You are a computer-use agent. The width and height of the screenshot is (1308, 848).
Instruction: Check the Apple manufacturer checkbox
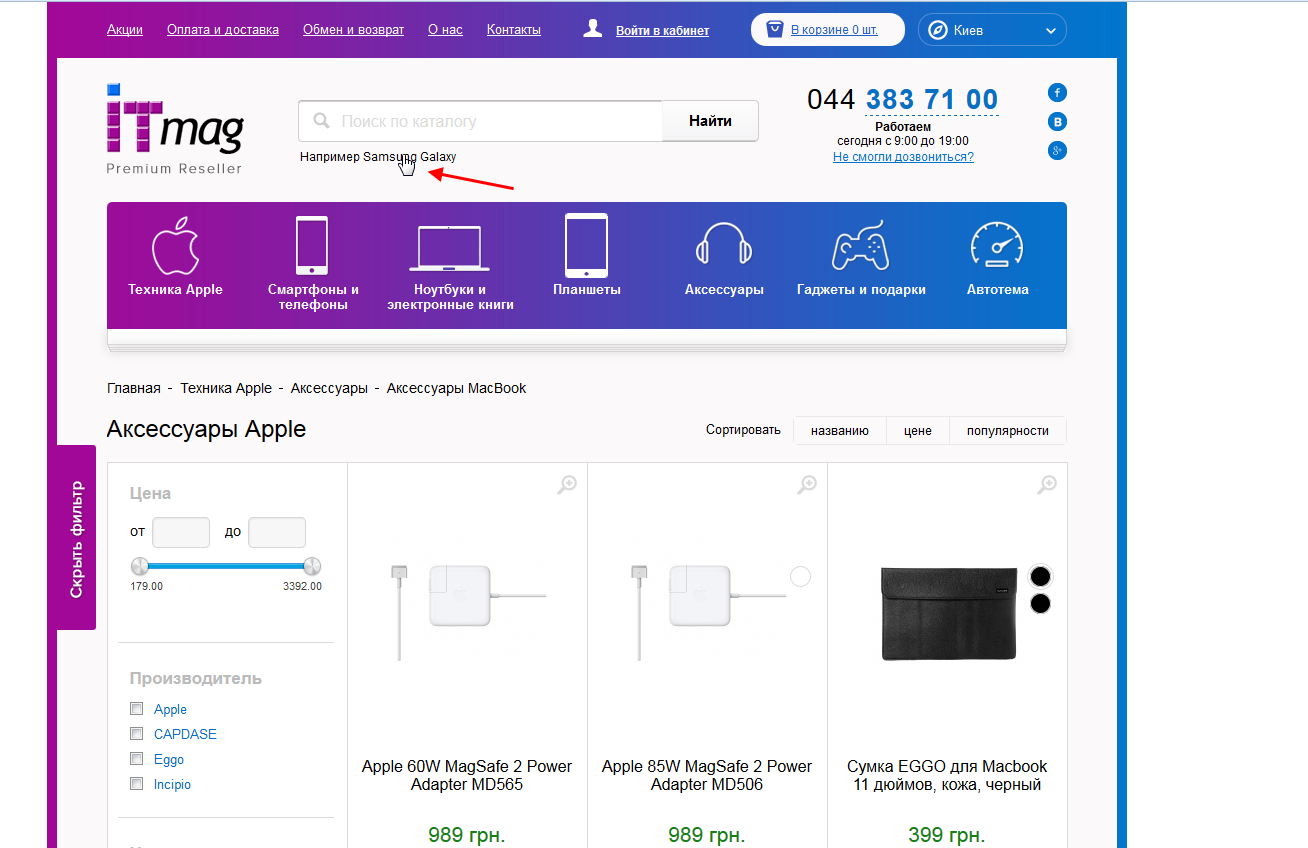pos(137,709)
